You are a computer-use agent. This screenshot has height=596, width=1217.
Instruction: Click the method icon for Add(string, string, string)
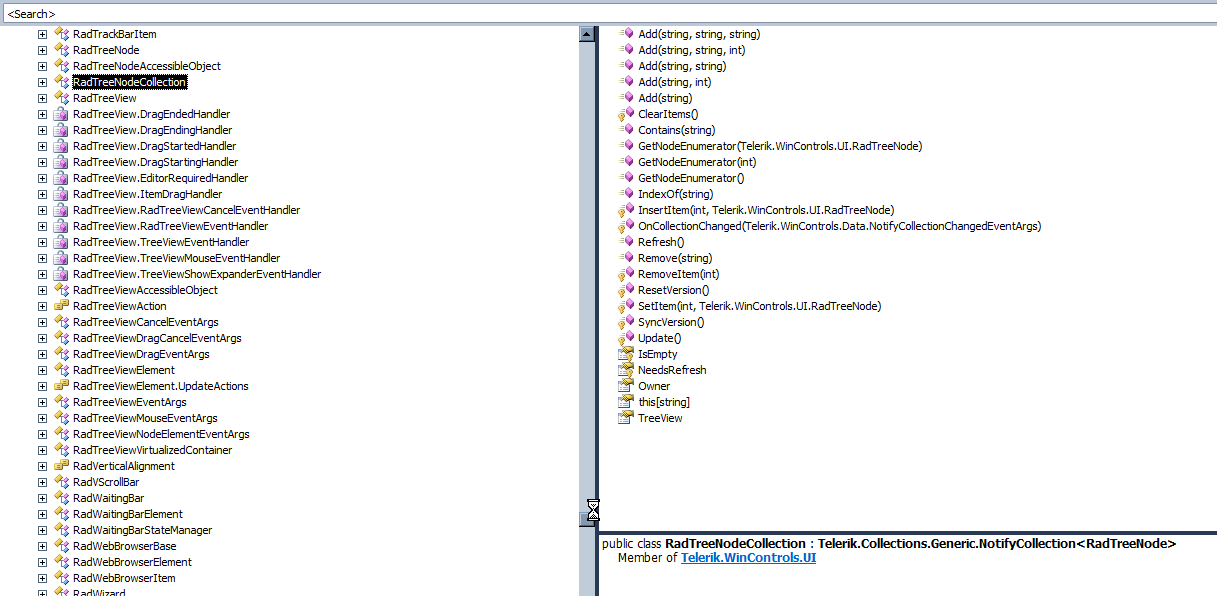626,34
